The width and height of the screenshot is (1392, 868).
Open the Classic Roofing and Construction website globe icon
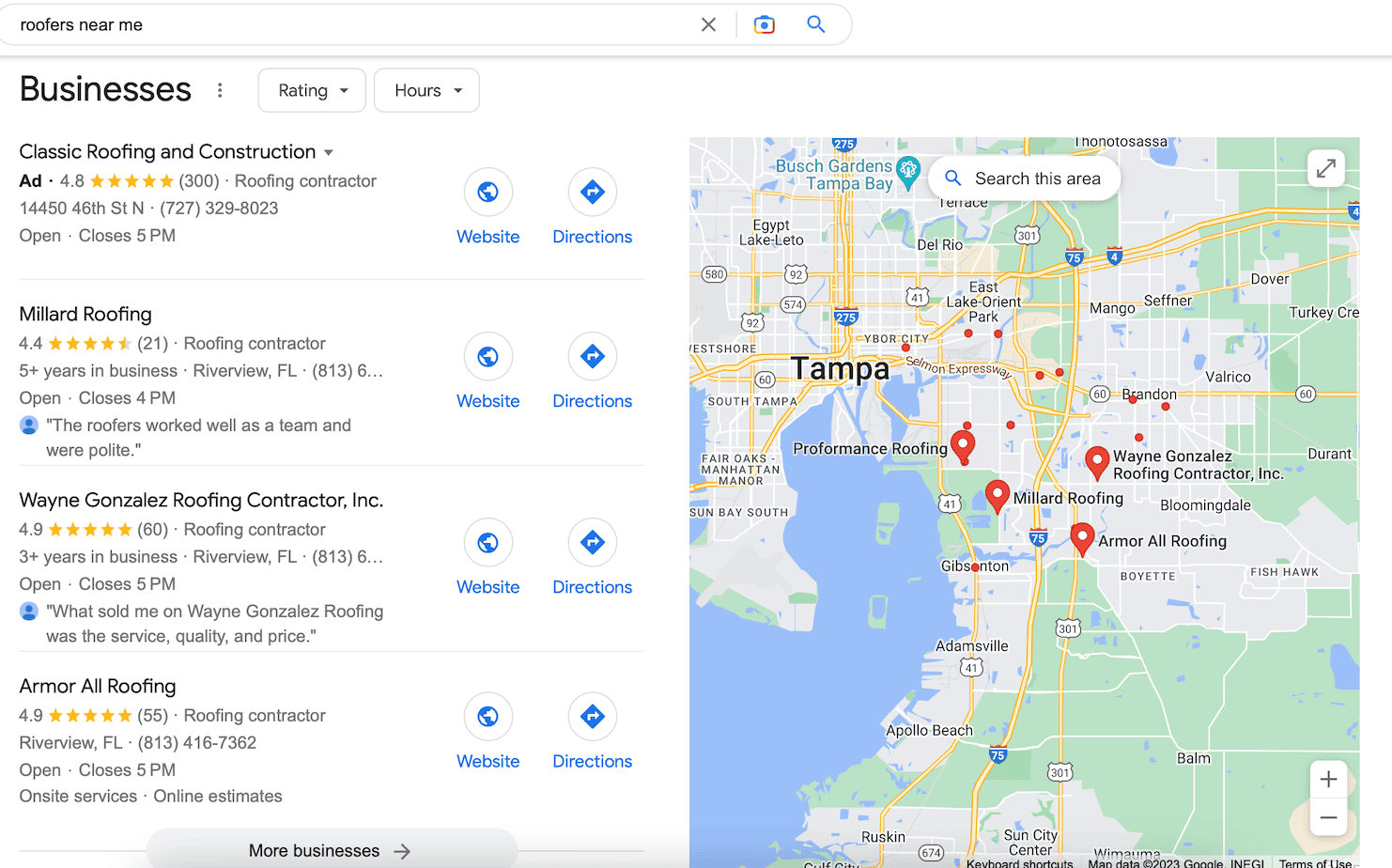pos(488,192)
